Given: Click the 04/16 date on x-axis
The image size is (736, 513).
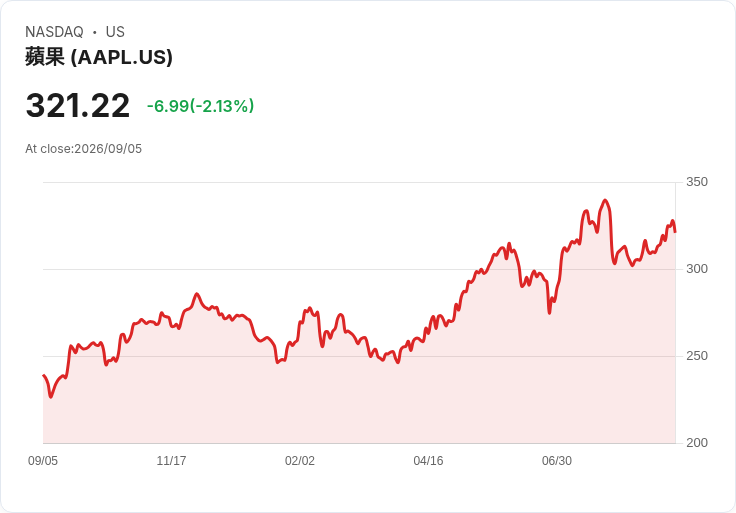Looking at the screenshot, I should 428,461.
